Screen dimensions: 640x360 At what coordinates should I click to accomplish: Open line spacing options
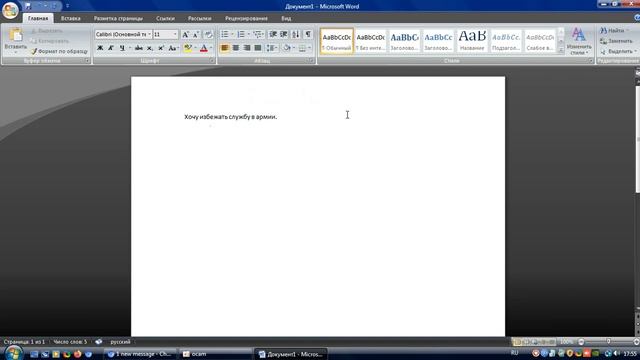pos(271,48)
